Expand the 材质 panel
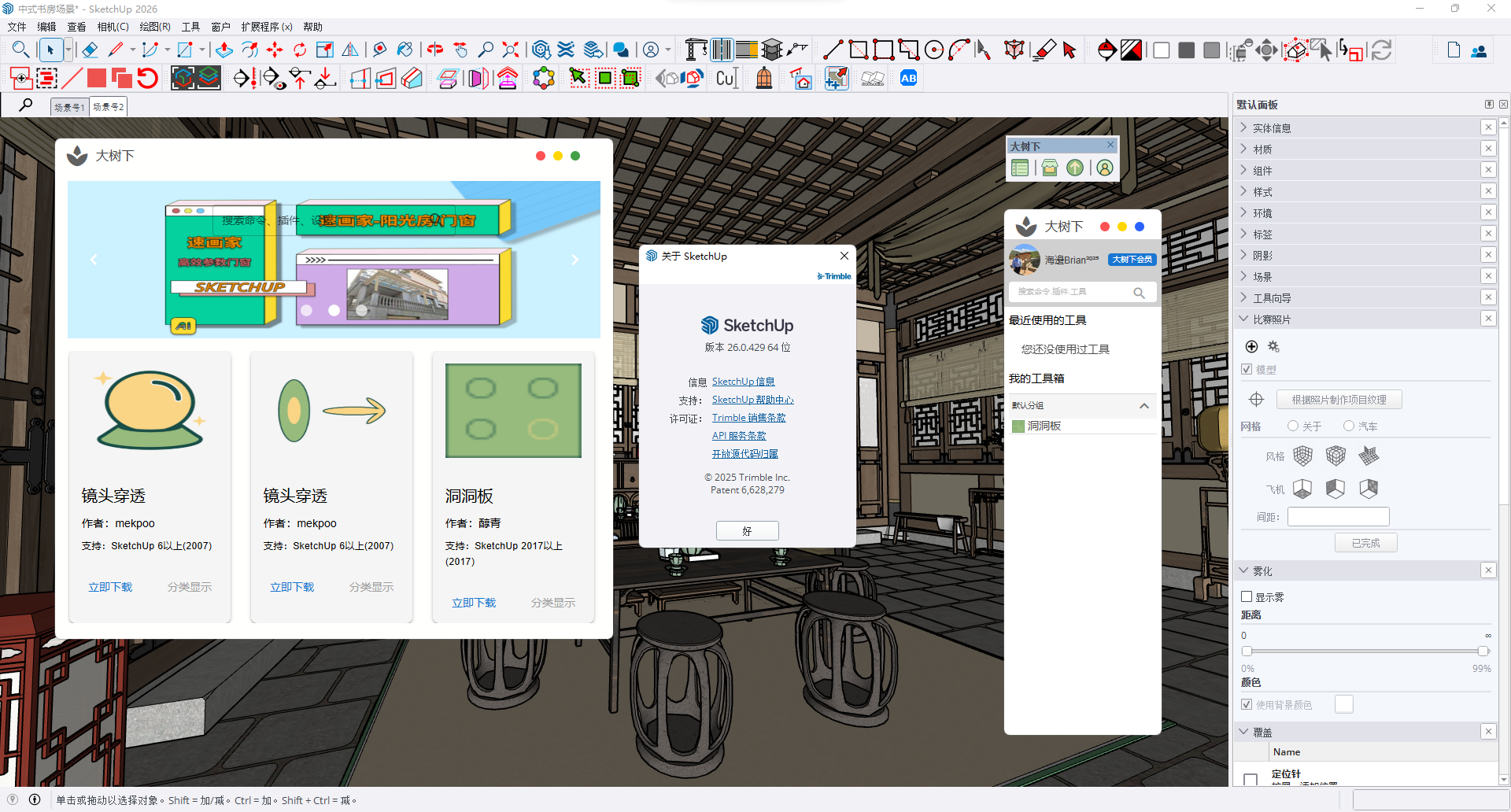The width and height of the screenshot is (1511, 812). tap(1262, 149)
